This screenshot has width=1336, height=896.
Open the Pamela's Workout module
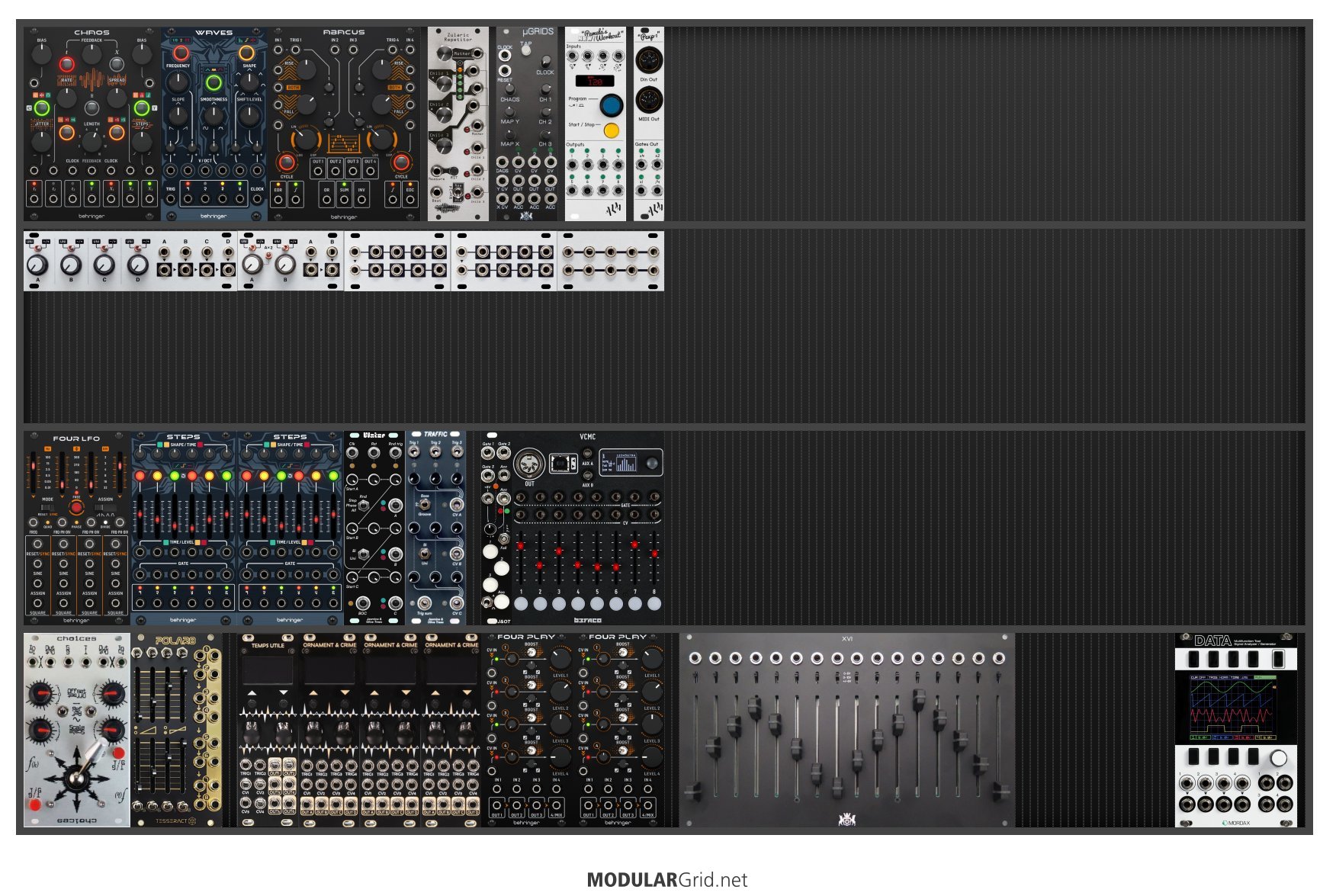tap(596, 124)
